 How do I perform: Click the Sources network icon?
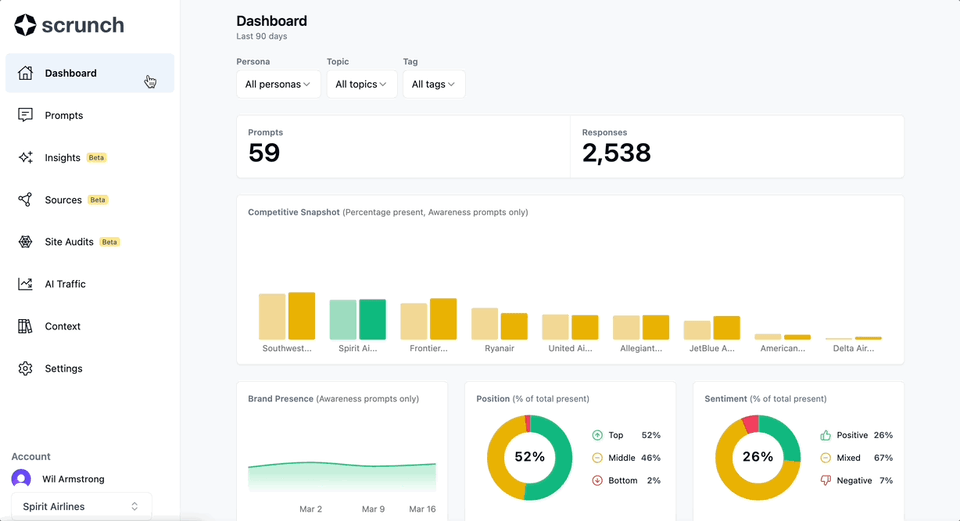click(x=25, y=200)
